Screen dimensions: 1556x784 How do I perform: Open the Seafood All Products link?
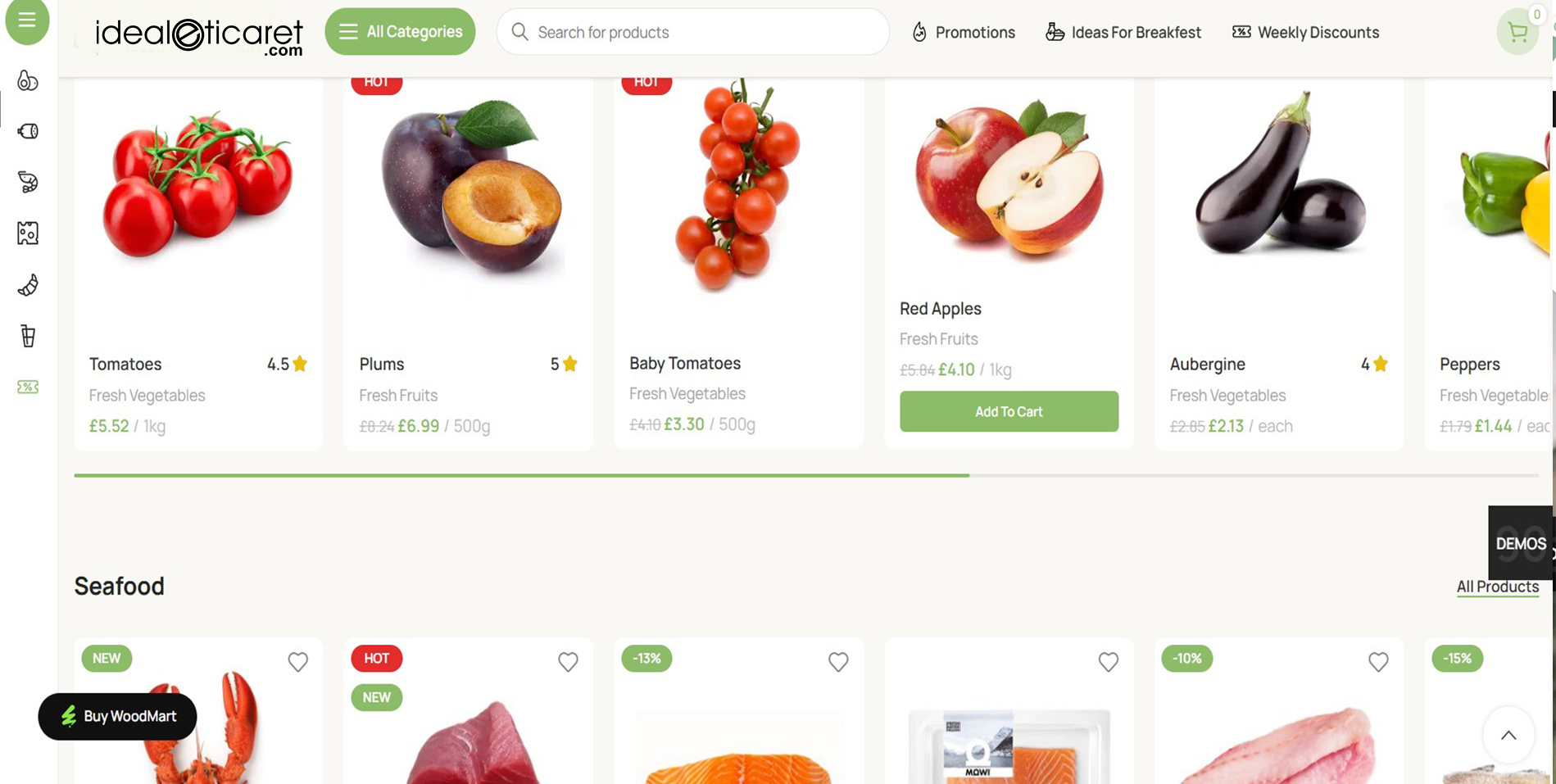(x=1498, y=587)
